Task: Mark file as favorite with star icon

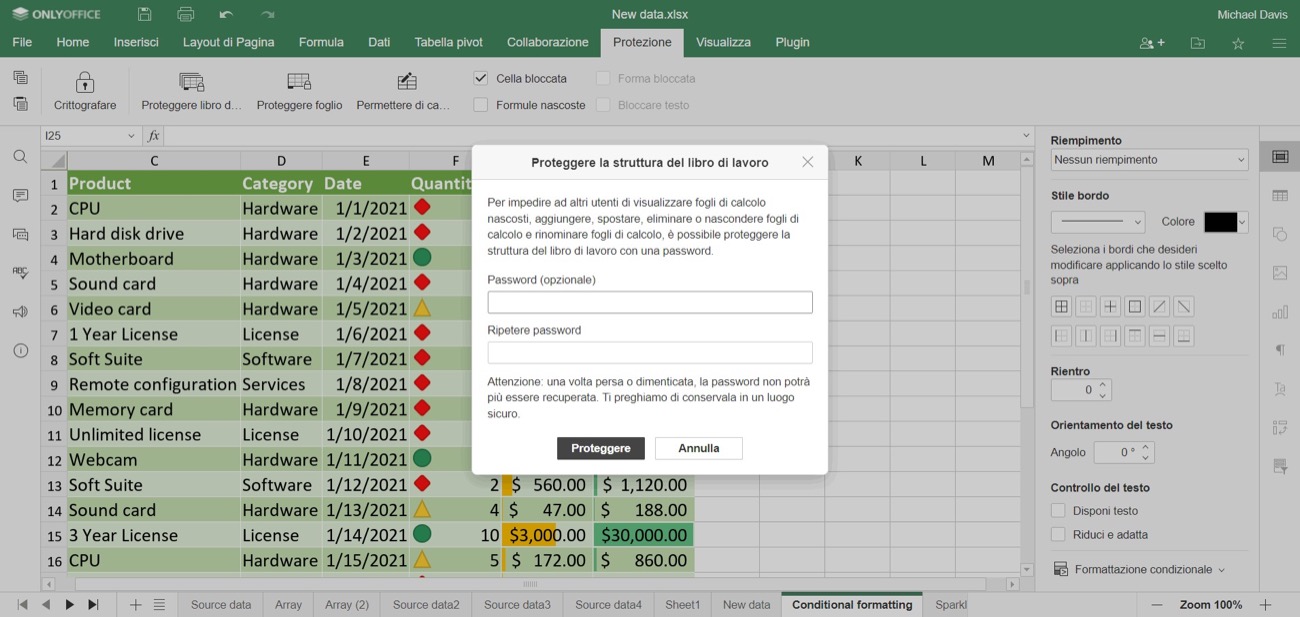Action: pos(1238,43)
